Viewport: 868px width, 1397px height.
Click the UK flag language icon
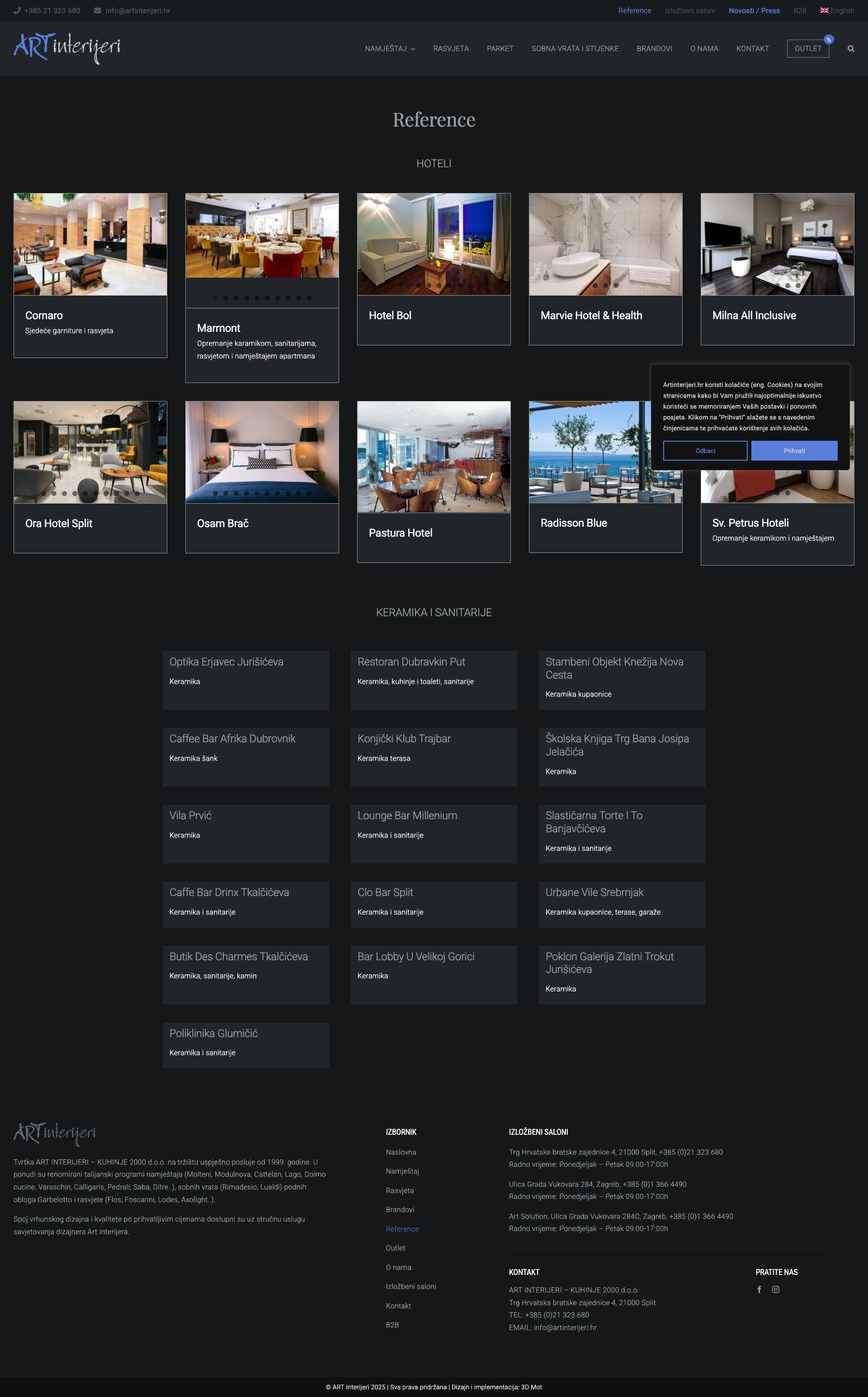[824, 10]
